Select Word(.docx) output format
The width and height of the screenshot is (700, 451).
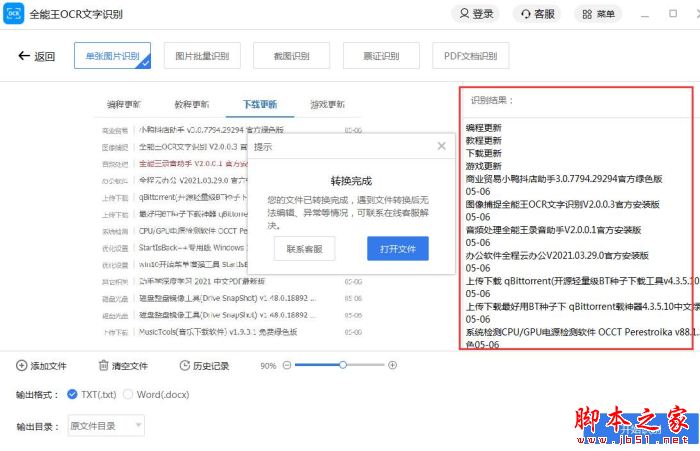pos(128,394)
